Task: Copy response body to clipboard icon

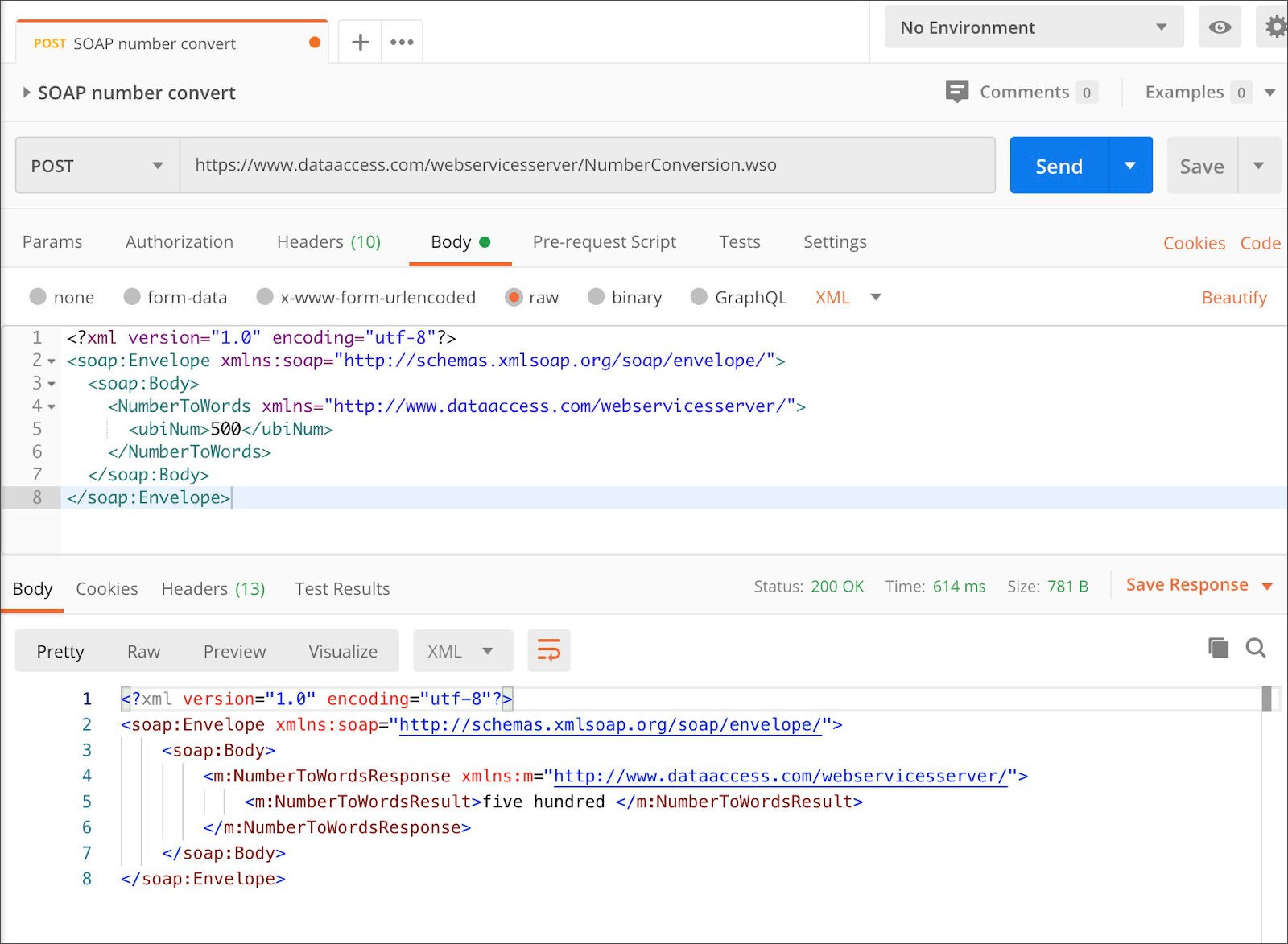Action: click(x=1218, y=647)
